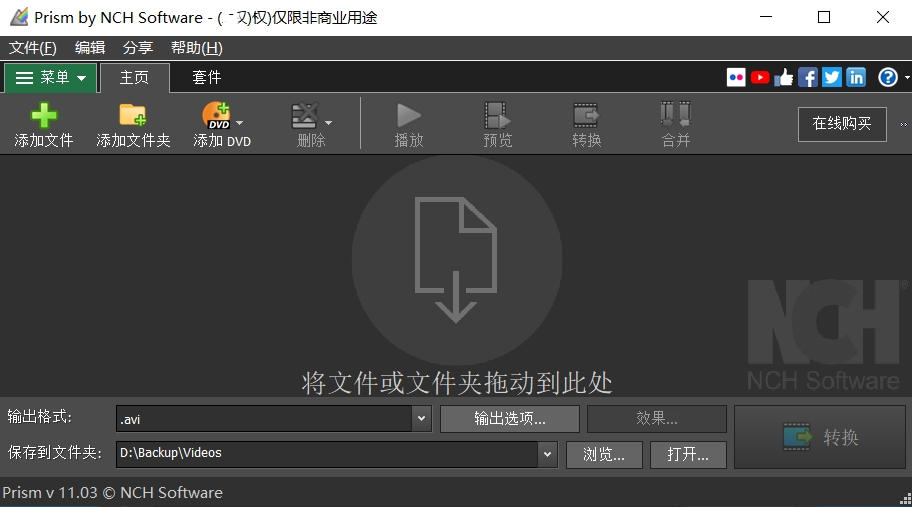Click the Delete toolbar icon

[x=305, y=115]
